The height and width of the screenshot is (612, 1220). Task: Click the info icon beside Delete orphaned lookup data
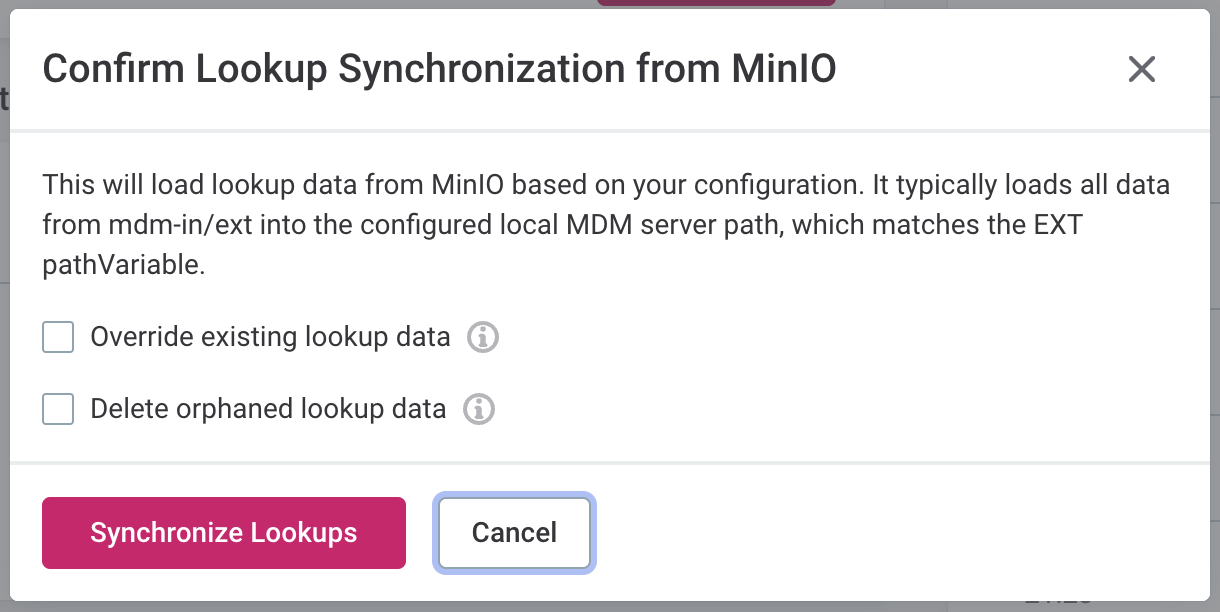click(478, 409)
